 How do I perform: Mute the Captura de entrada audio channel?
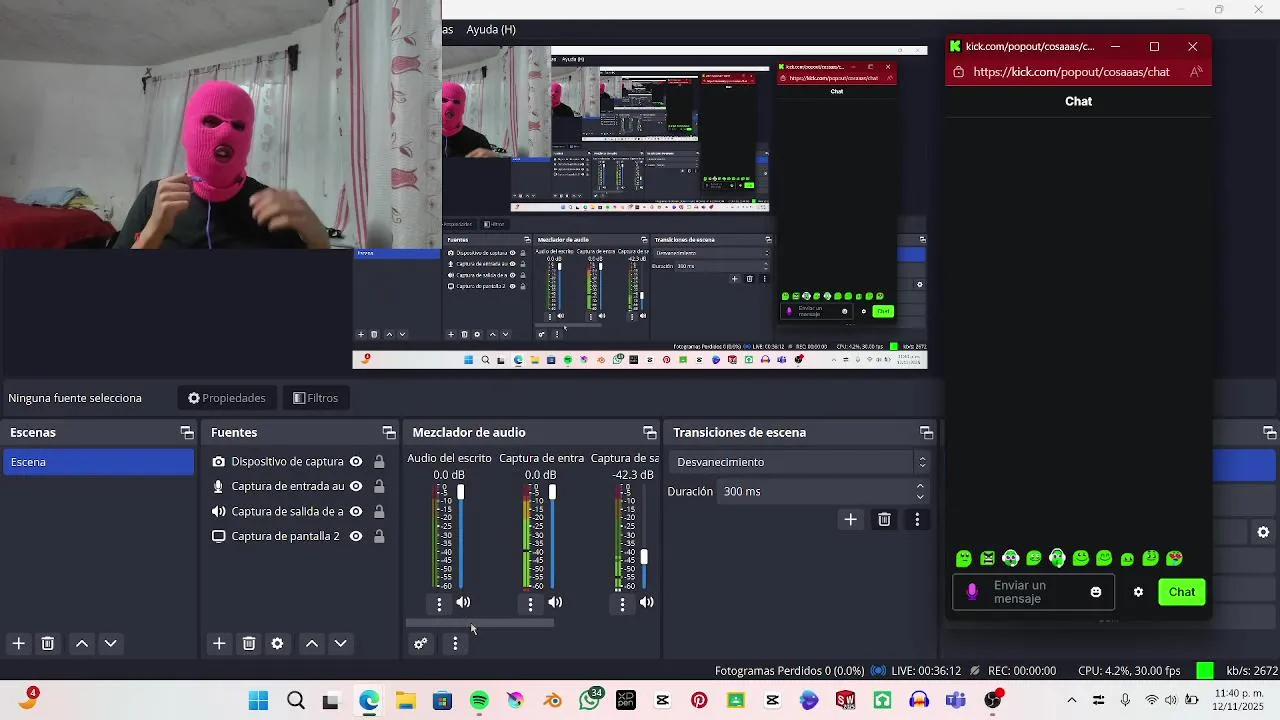[x=555, y=603]
